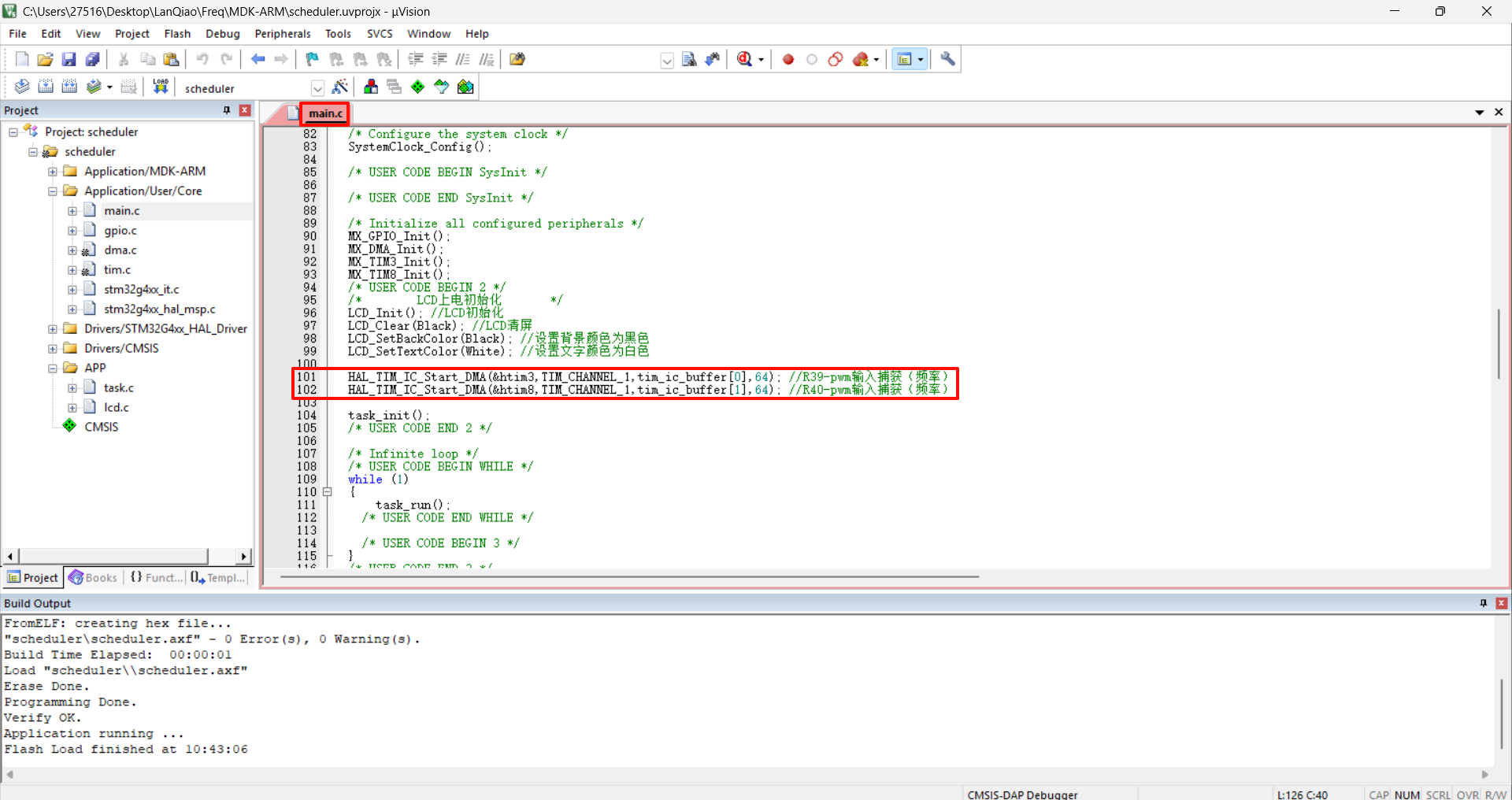Close the Build Output panel
The image size is (1512, 800).
click(x=1501, y=603)
